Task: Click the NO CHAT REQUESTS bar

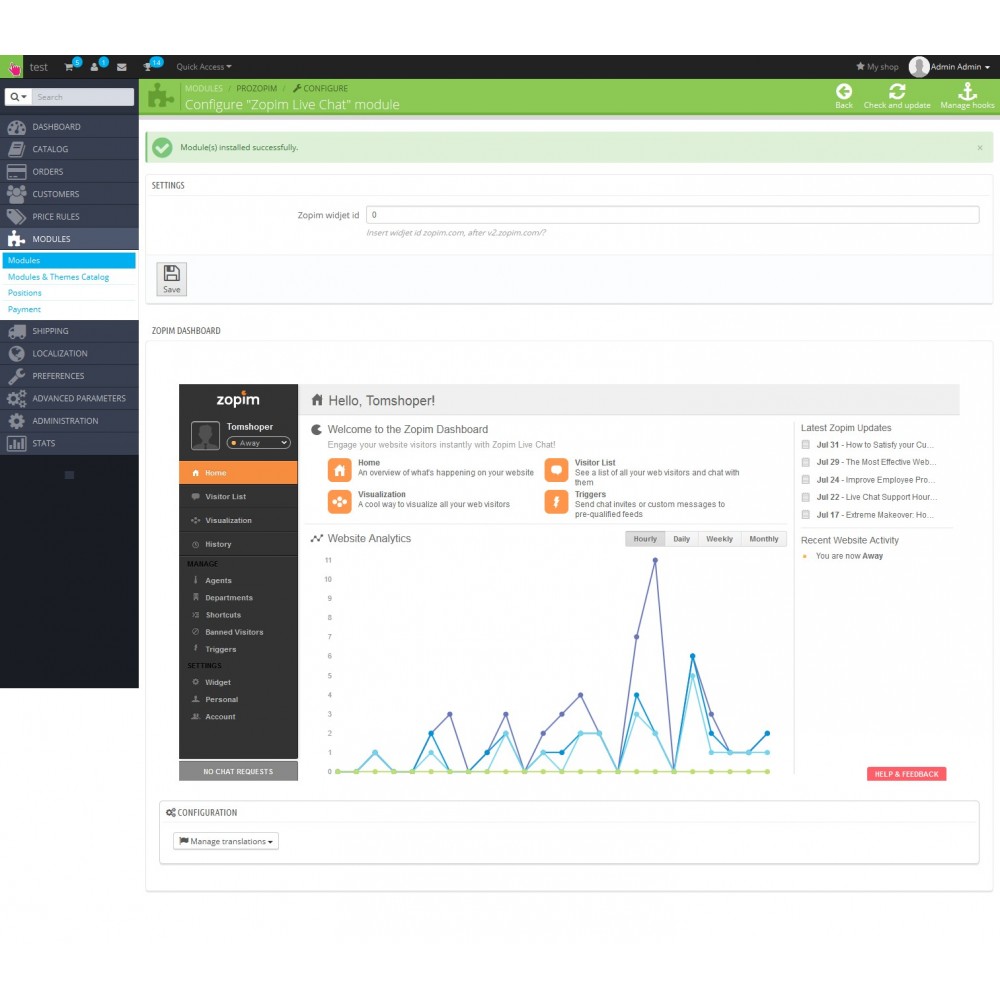Action: 238,771
